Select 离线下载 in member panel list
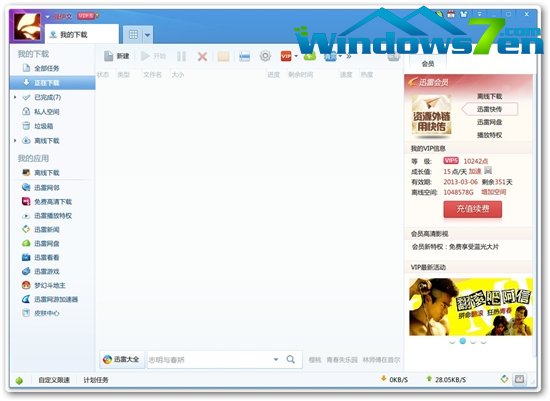 pyautogui.click(x=489, y=96)
